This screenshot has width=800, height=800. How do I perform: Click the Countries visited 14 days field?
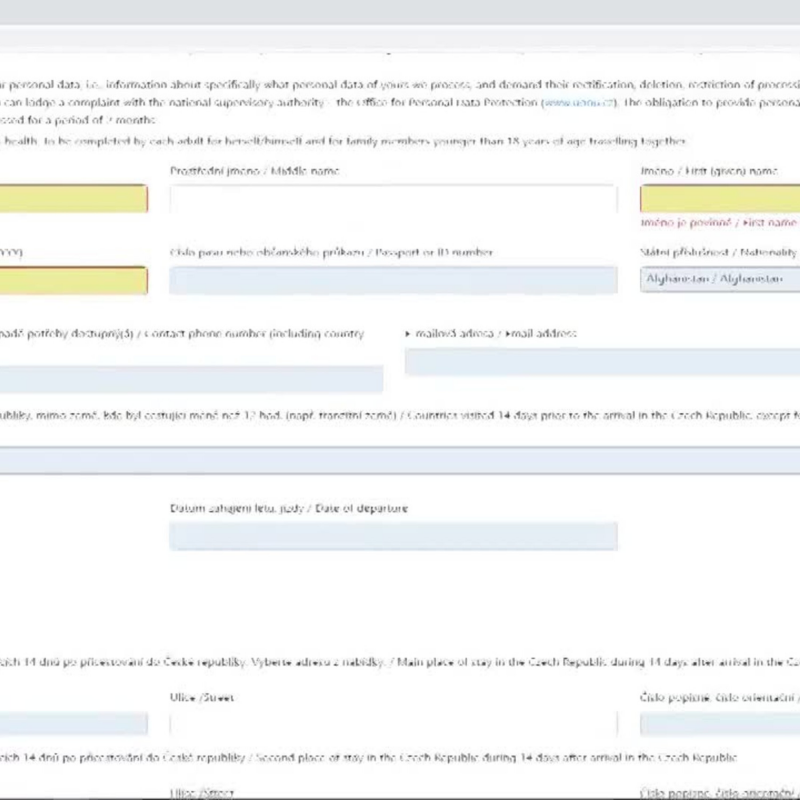pos(400,460)
